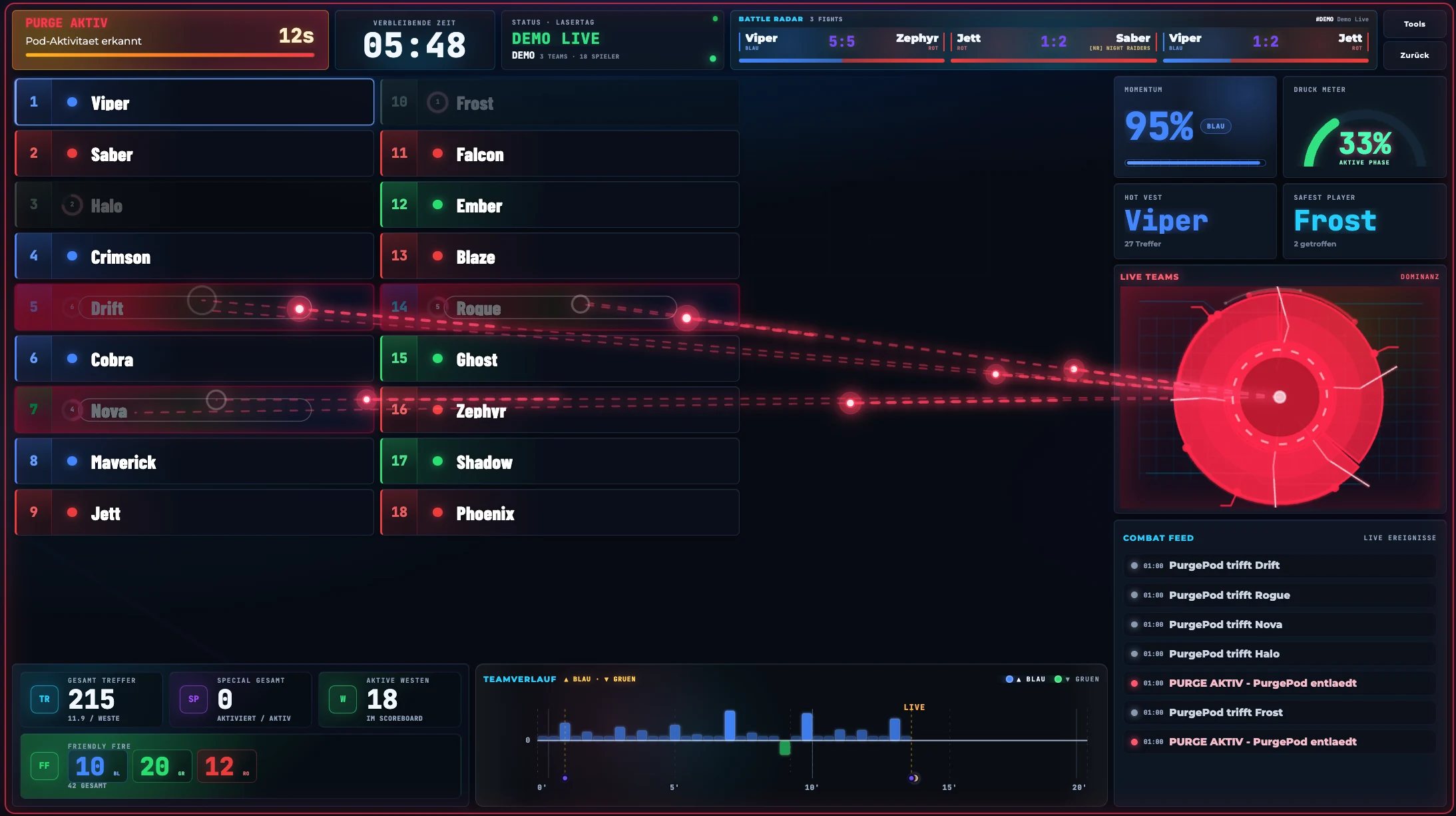Viewport: 1456px width, 816px height.
Task: Click the COMBAT FEED header
Action: 1158,538
